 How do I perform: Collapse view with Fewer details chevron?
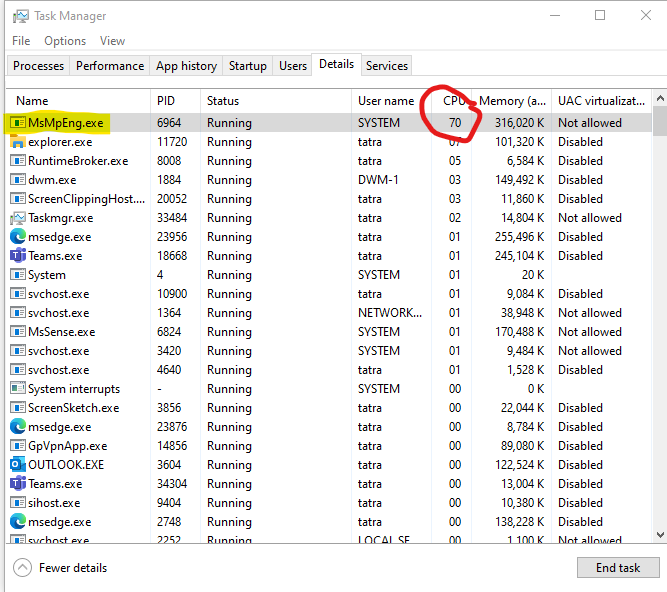(x=23, y=567)
